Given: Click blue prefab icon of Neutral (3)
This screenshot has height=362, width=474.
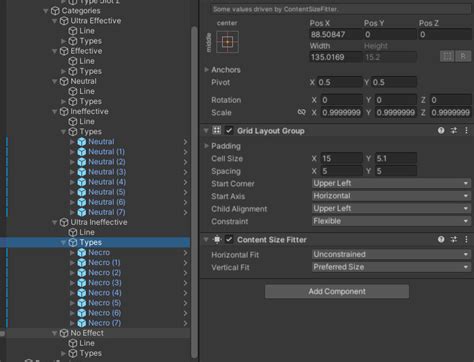Looking at the screenshot, I should (x=82, y=172).
